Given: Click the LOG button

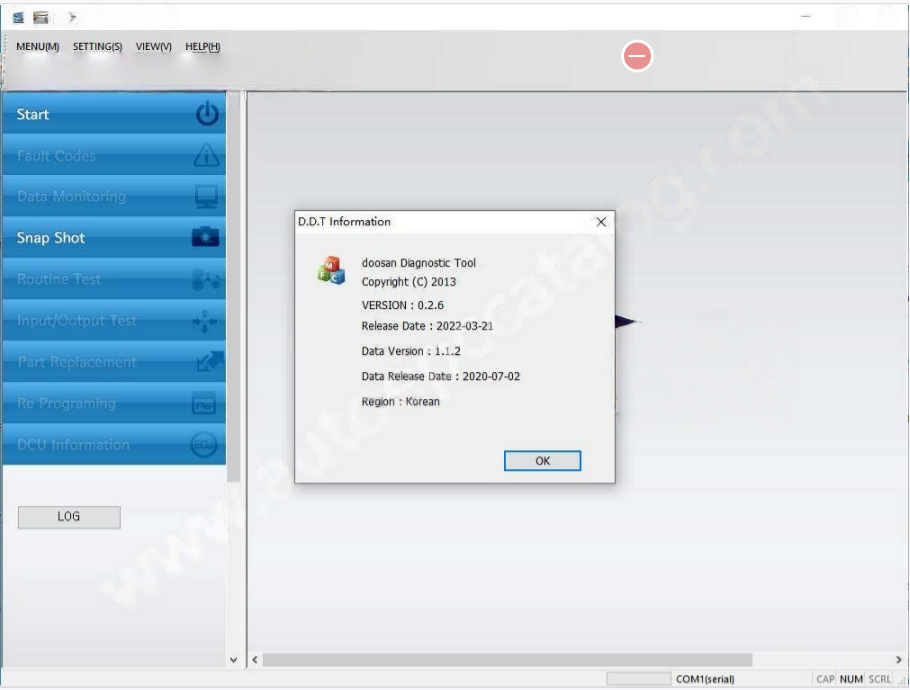Looking at the screenshot, I should coord(69,517).
